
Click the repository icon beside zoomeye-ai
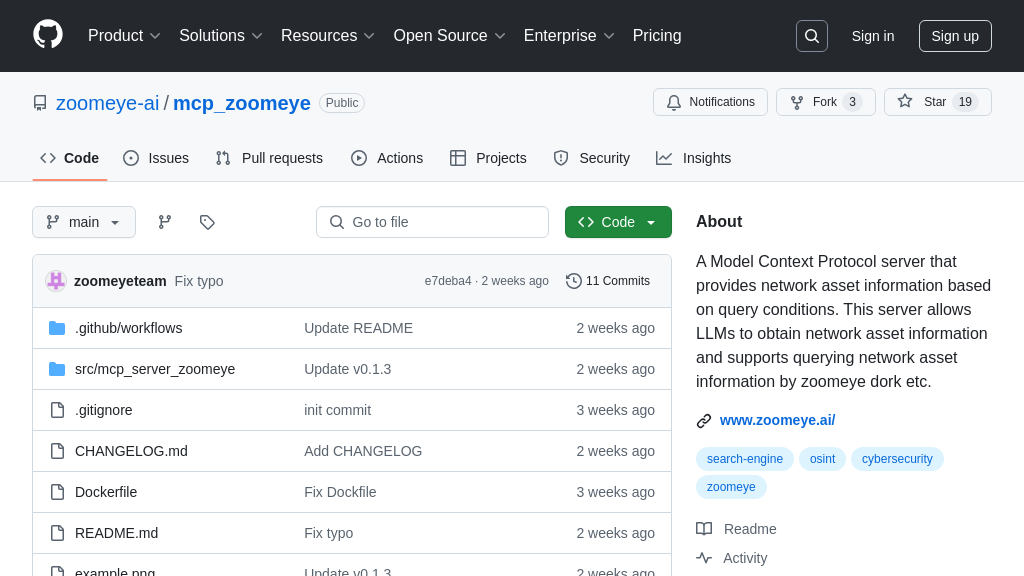pyautogui.click(x=40, y=103)
